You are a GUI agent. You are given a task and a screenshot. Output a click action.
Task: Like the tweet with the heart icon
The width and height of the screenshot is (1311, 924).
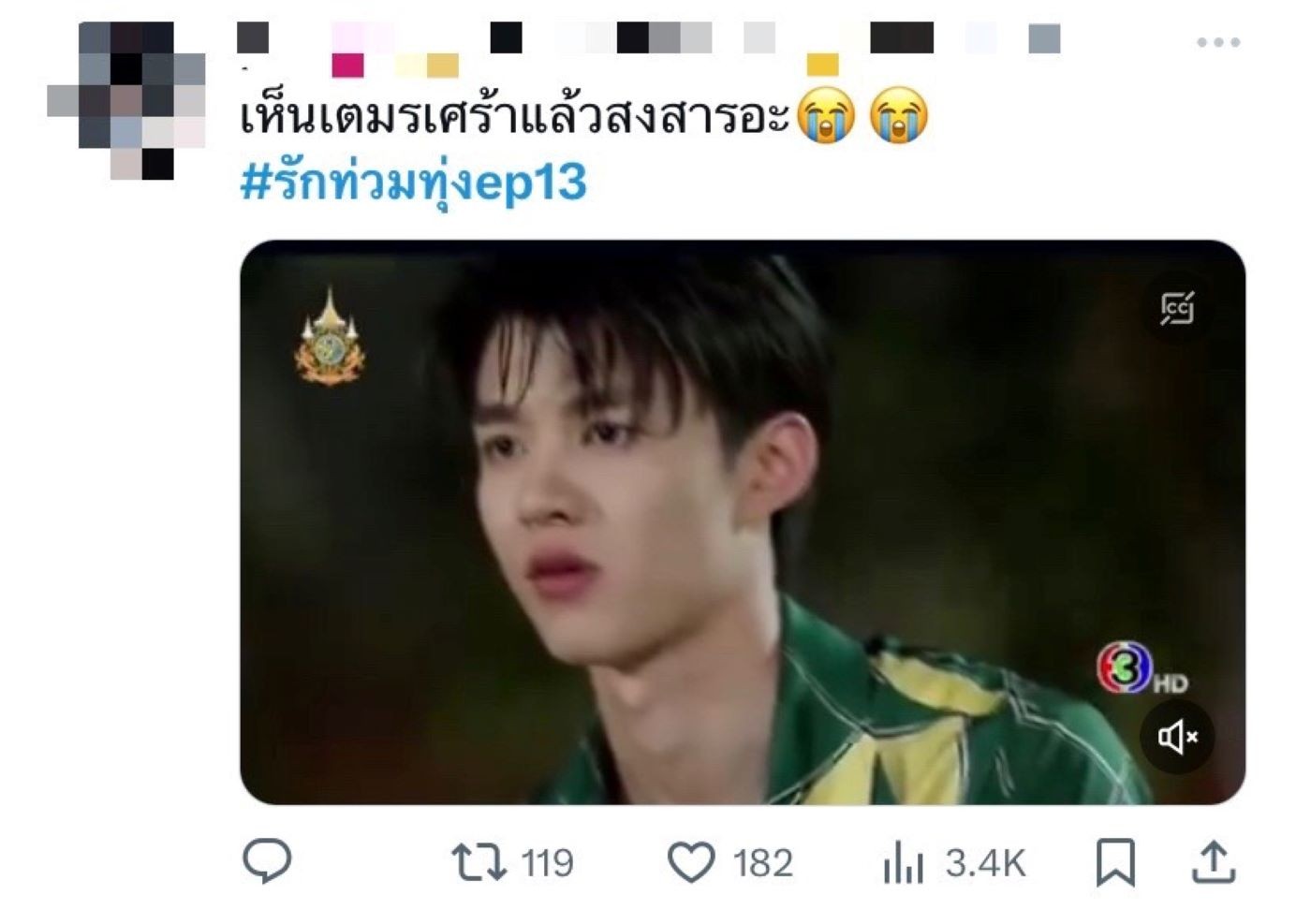691,862
